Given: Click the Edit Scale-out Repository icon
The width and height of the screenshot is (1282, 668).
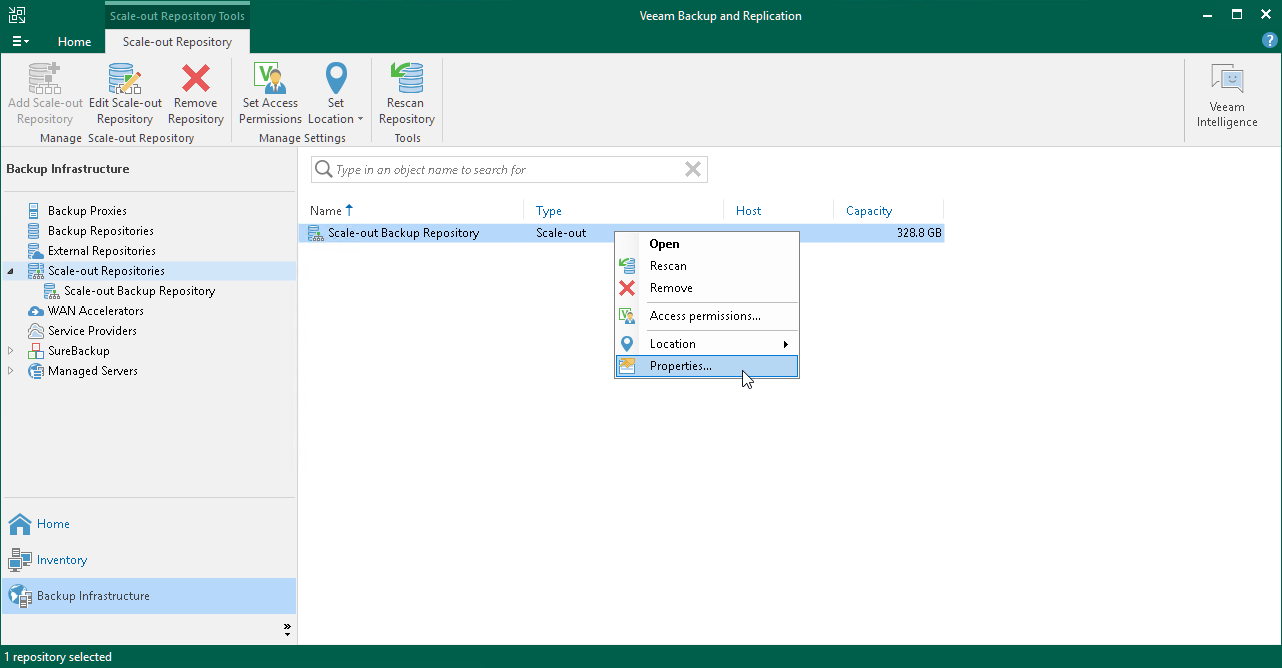Looking at the screenshot, I should [124, 90].
